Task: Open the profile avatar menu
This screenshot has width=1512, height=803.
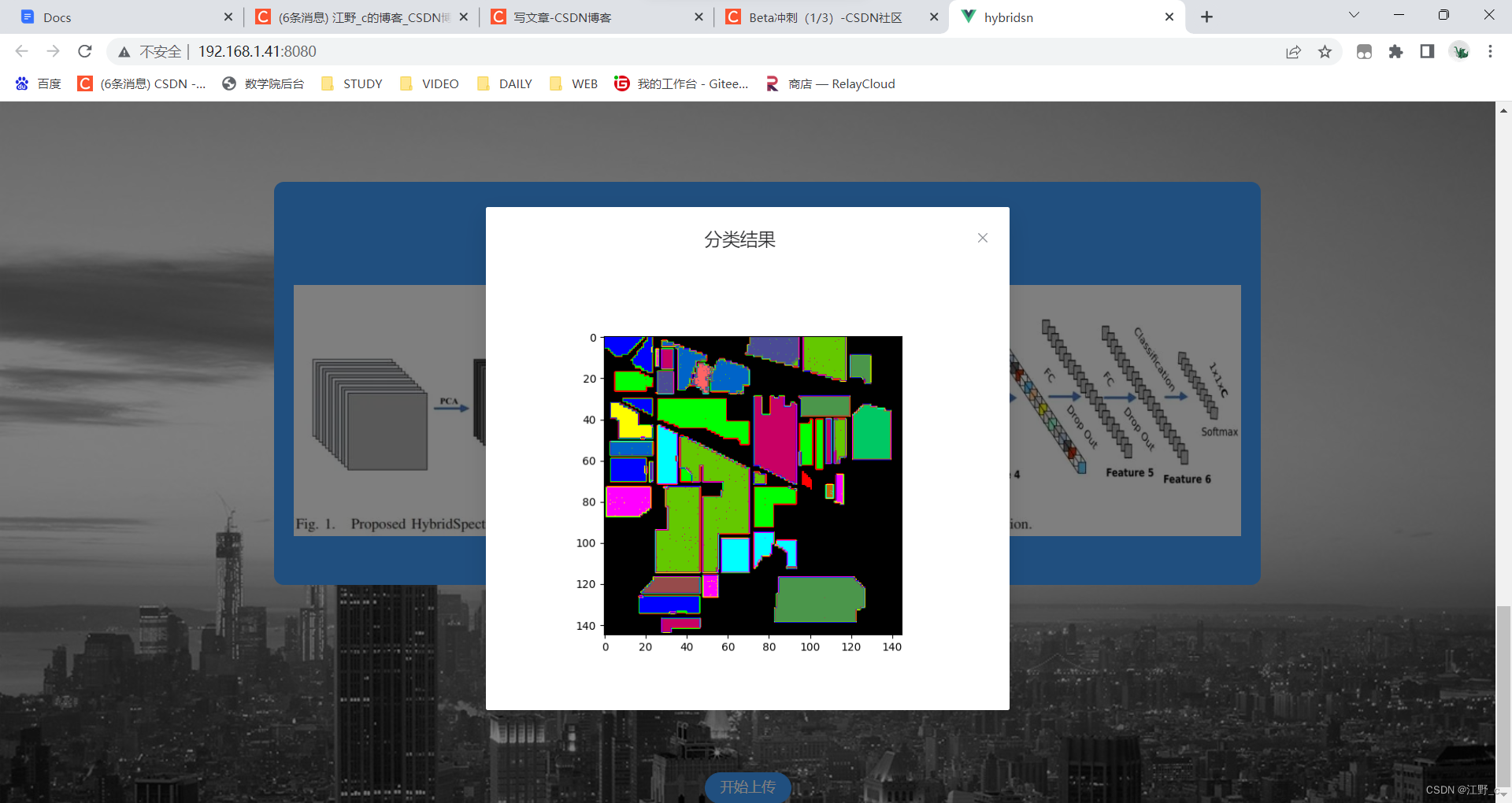Action: (x=1460, y=51)
